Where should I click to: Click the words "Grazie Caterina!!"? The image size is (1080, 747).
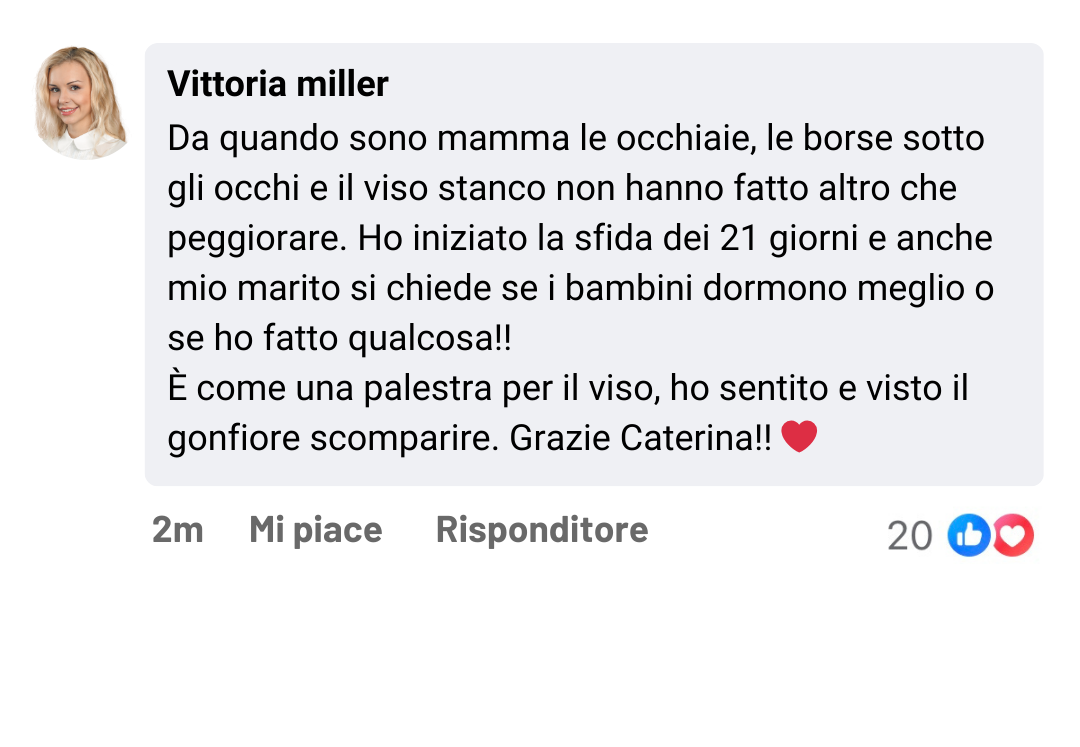tap(640, 439)
